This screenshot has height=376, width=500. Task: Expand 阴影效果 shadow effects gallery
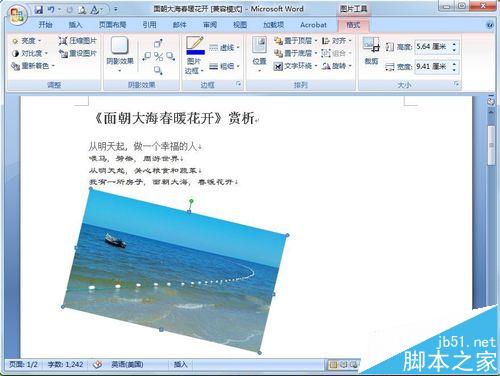[x=120, y=55]
